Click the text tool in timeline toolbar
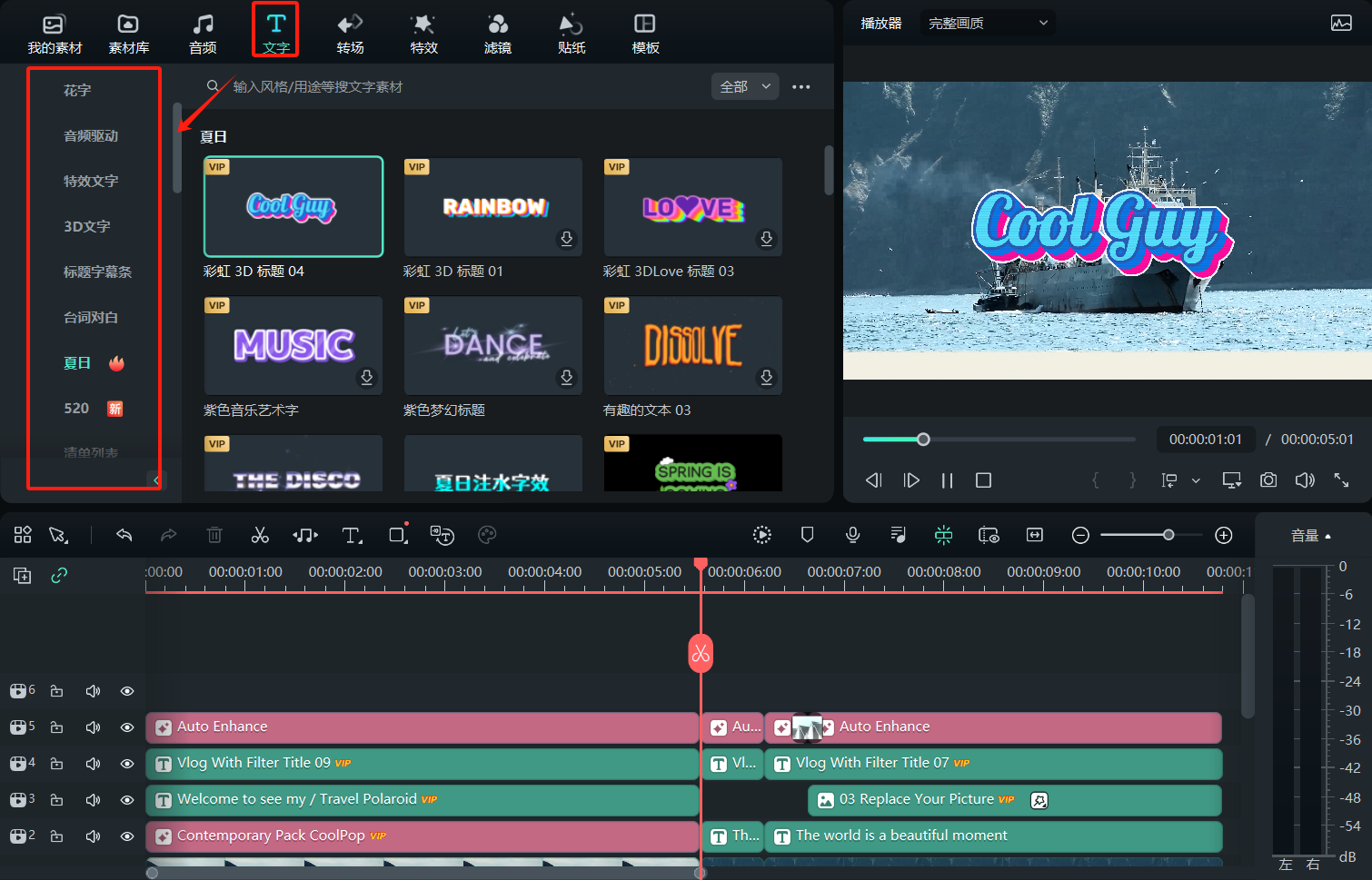This screenshot has width=1372, height=880. (x=352, y=535)
